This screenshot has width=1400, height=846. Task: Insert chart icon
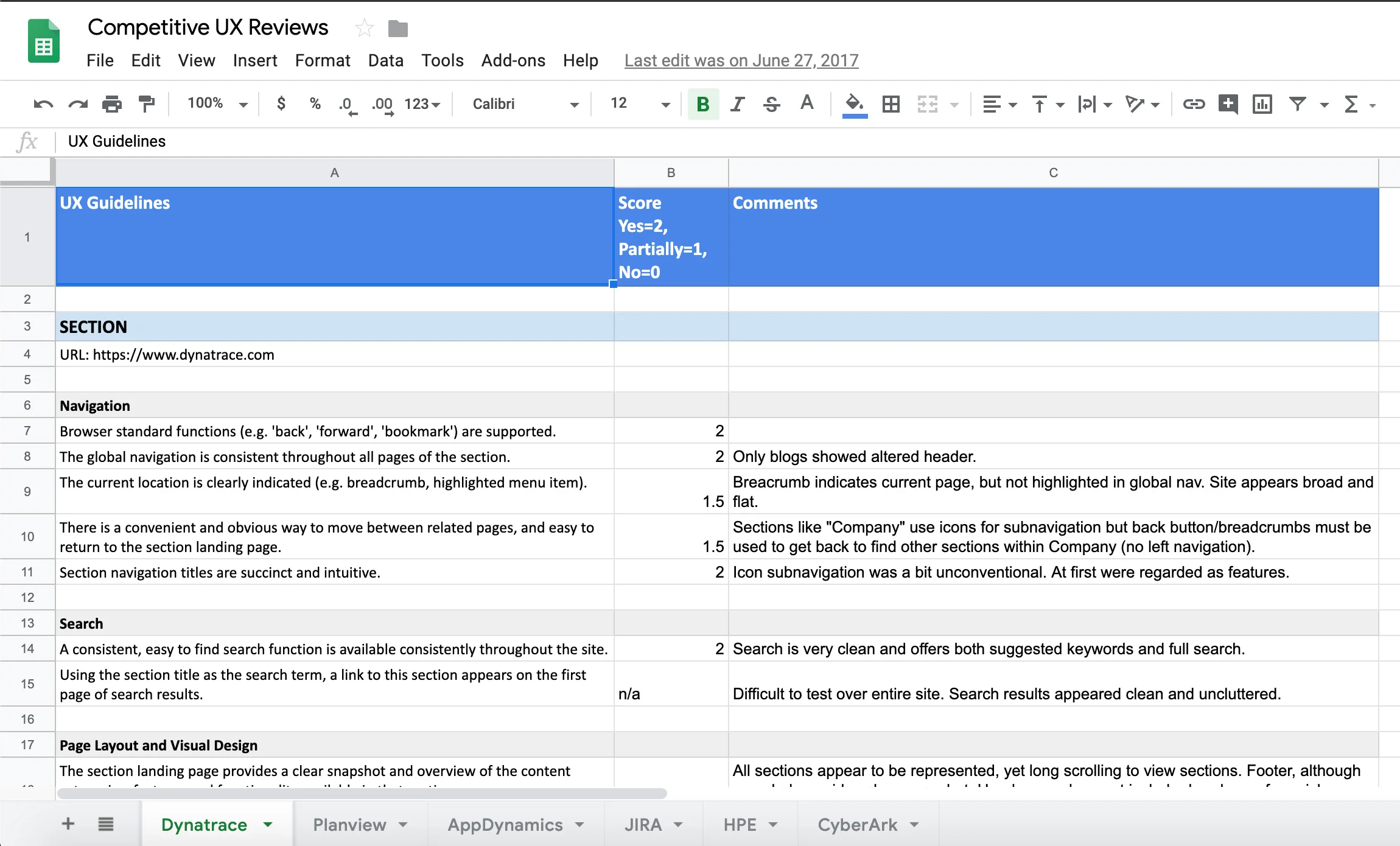1262,104
